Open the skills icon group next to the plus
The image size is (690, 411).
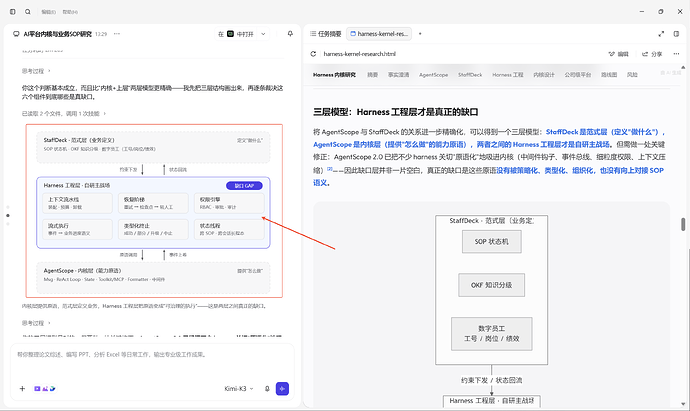(x=44, y=389)
